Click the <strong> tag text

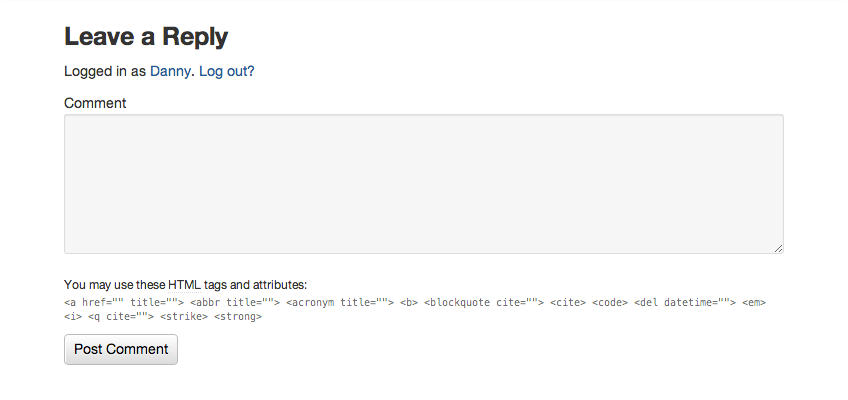(238, 316)
